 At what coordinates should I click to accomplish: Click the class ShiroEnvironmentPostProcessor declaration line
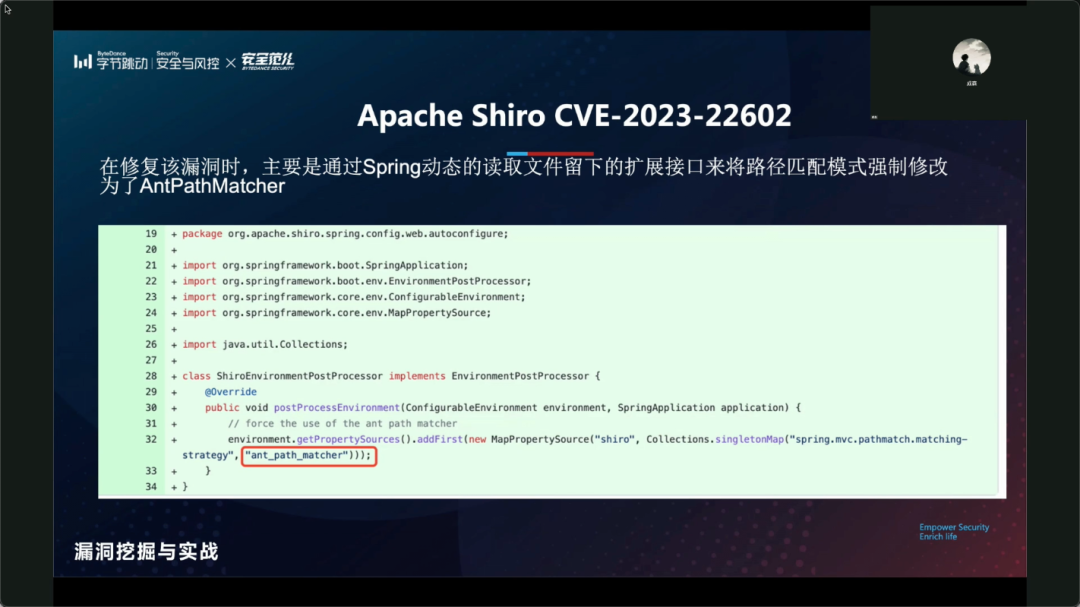pyautogui.click(x=391, y=376)
